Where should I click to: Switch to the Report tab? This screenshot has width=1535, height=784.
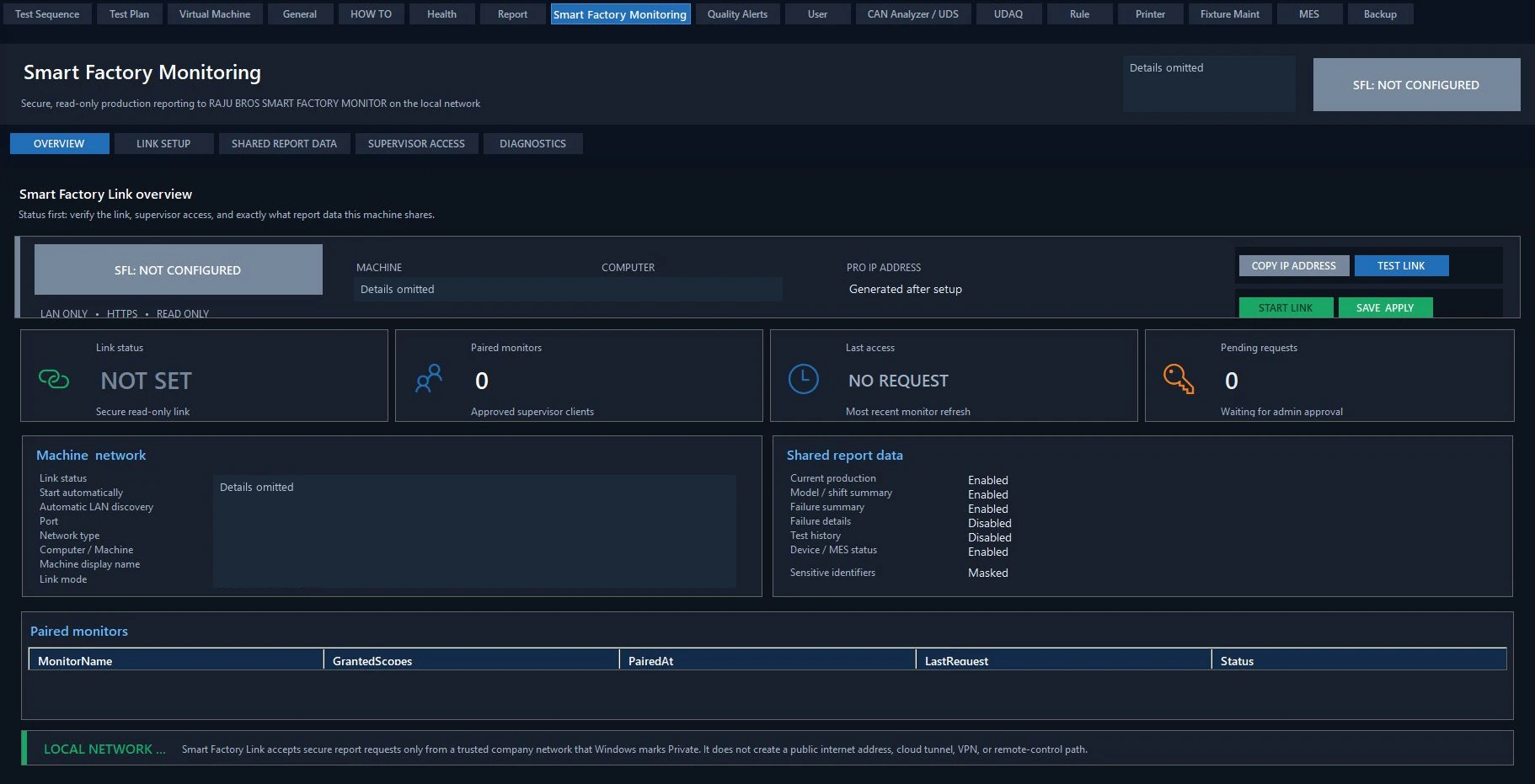click(512, 14)
